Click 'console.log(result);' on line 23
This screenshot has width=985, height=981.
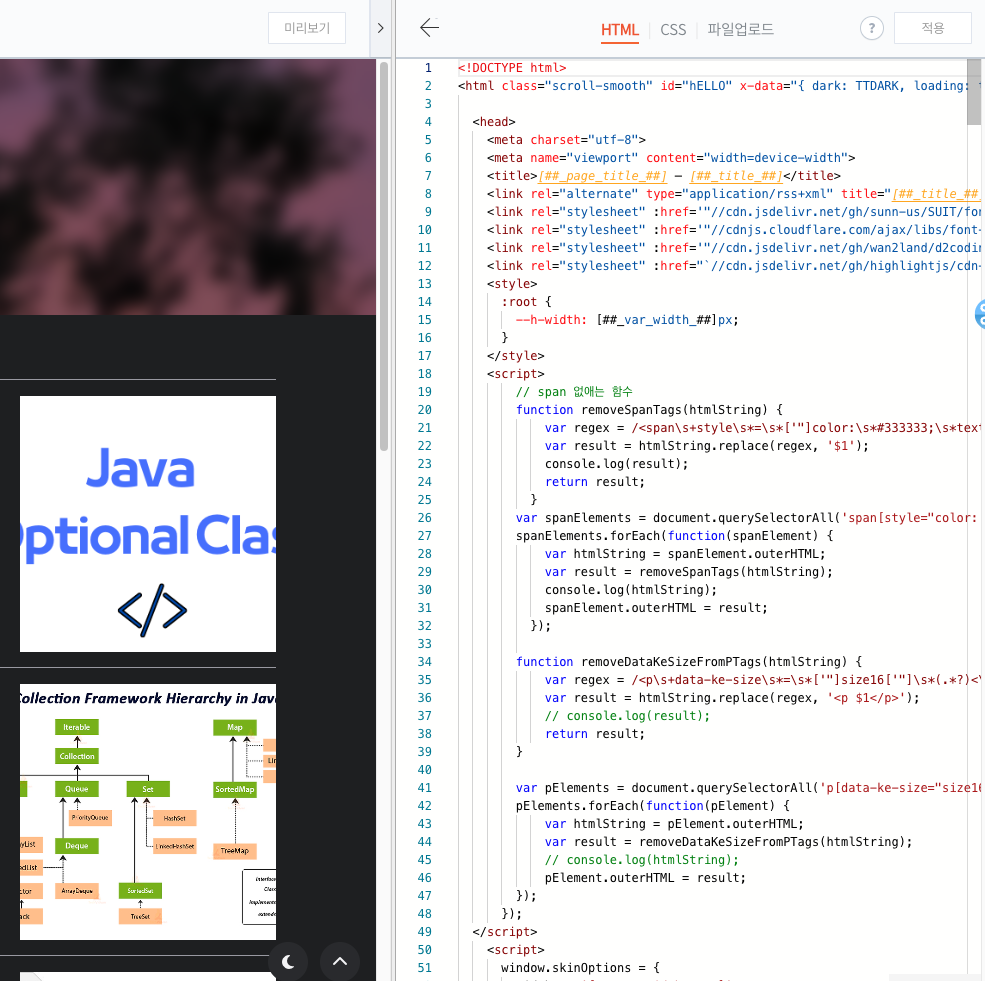pos(617,463)
